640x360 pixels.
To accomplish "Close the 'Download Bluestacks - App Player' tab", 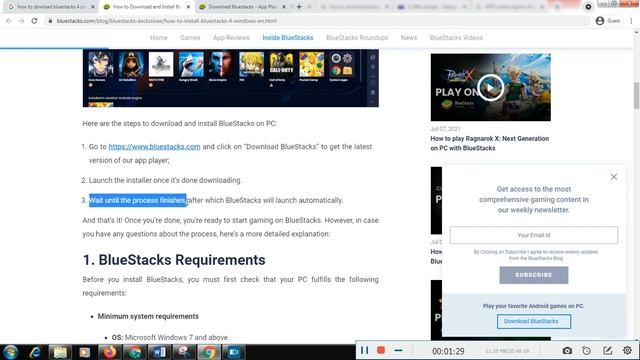I will pos(284,7).
